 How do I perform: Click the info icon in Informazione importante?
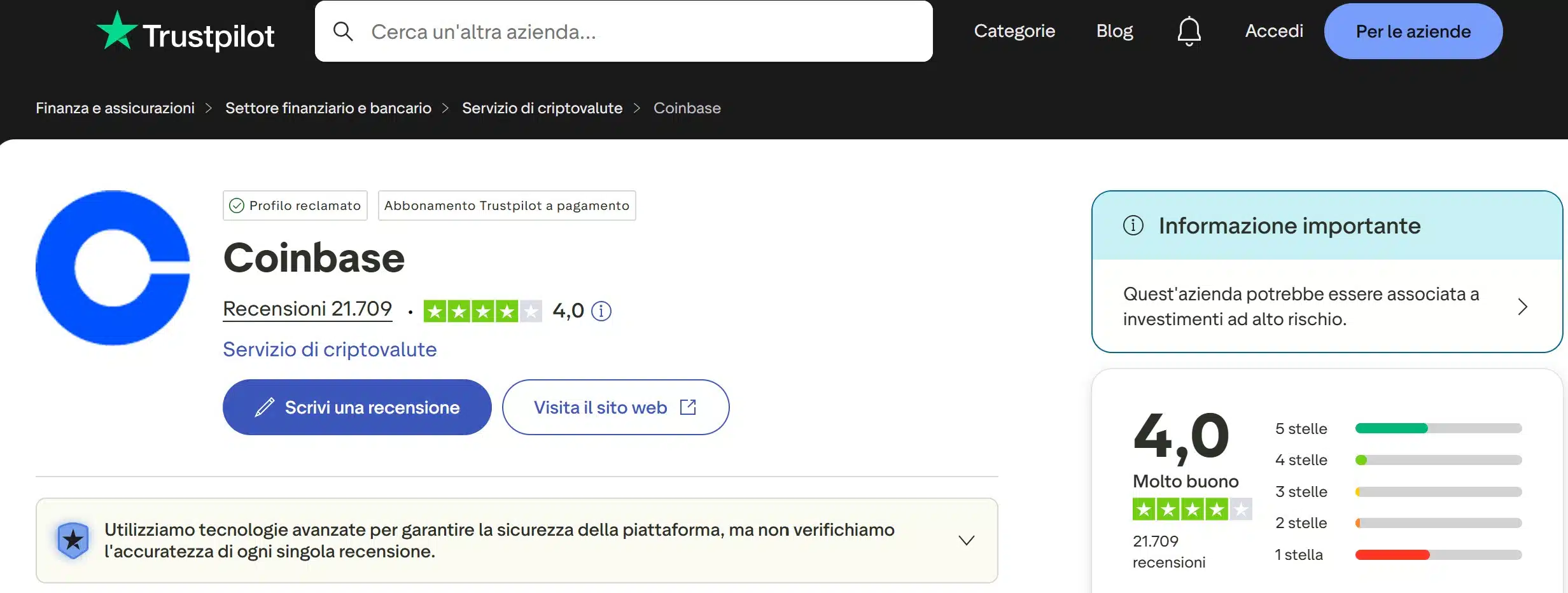click(x=1134, y=225)
